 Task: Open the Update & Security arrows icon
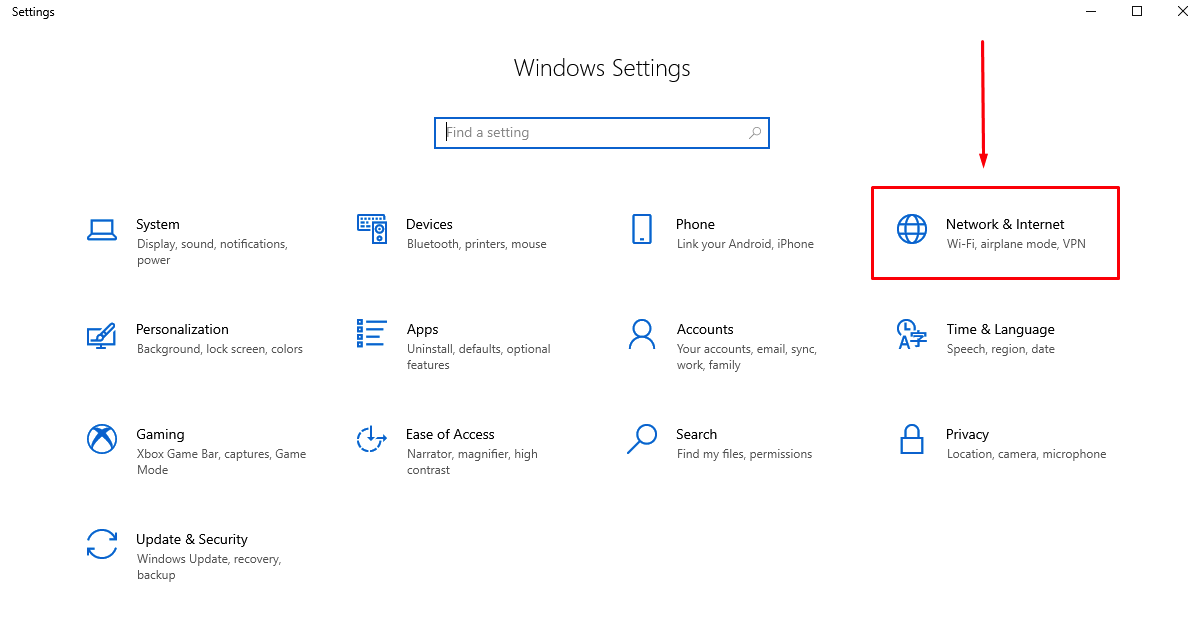coord(102,544)
